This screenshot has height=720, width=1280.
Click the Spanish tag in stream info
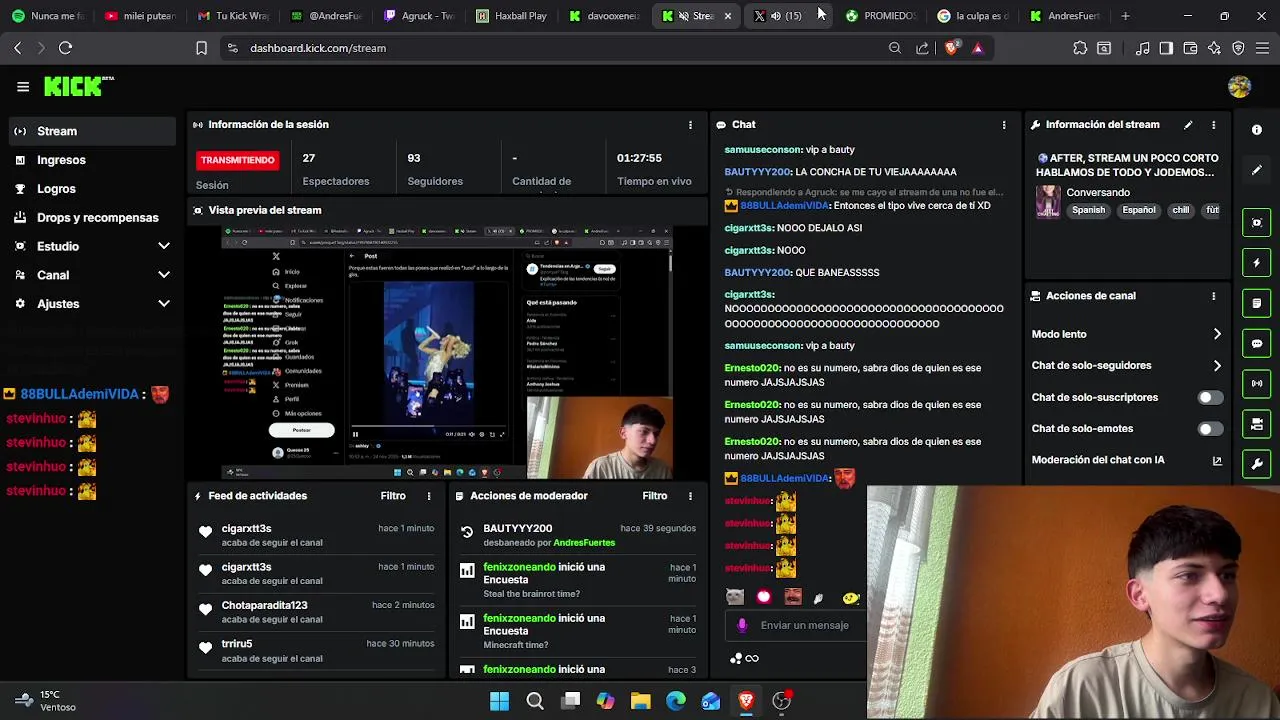(1088, 211)
